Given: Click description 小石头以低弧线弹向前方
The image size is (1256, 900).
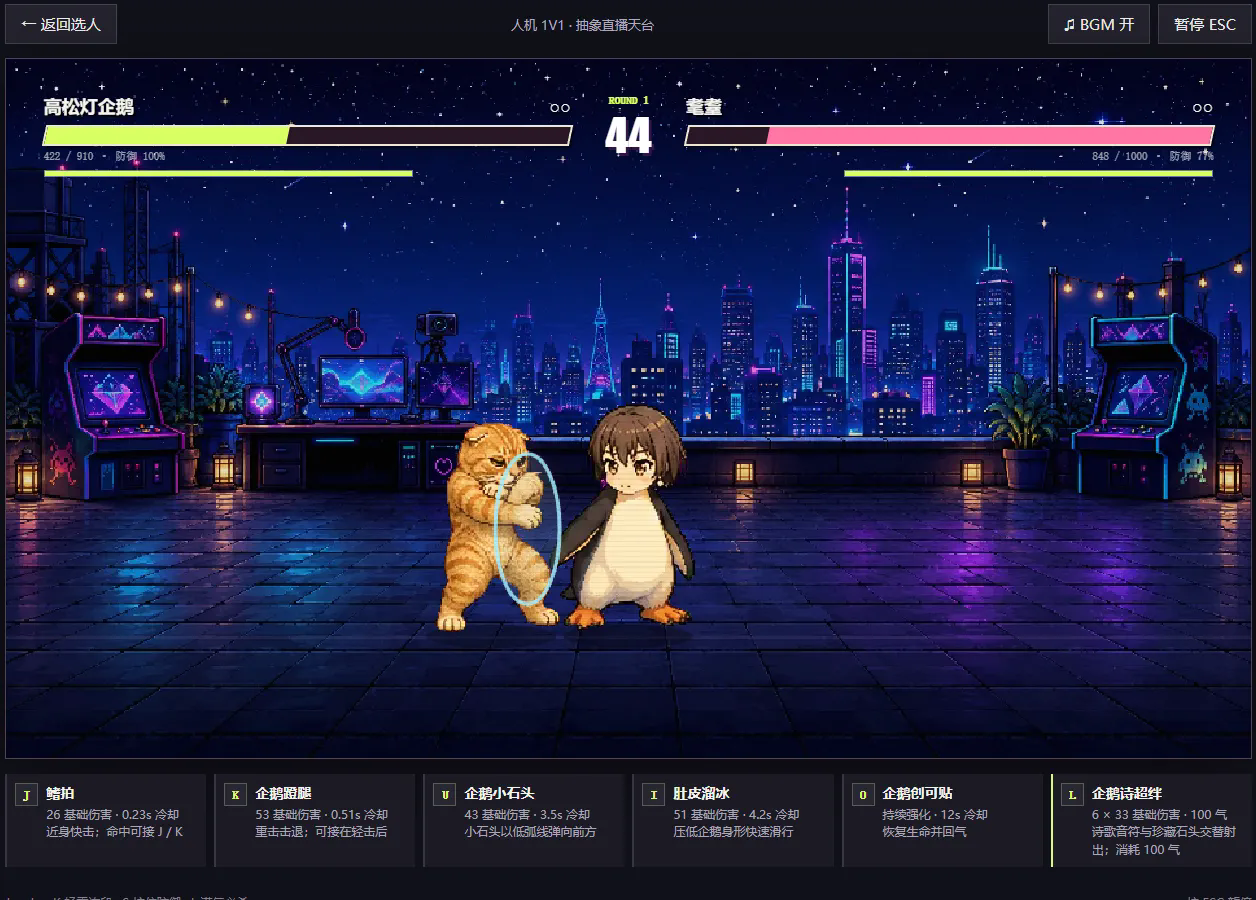Looking at the screenshot, I should 530,831.
